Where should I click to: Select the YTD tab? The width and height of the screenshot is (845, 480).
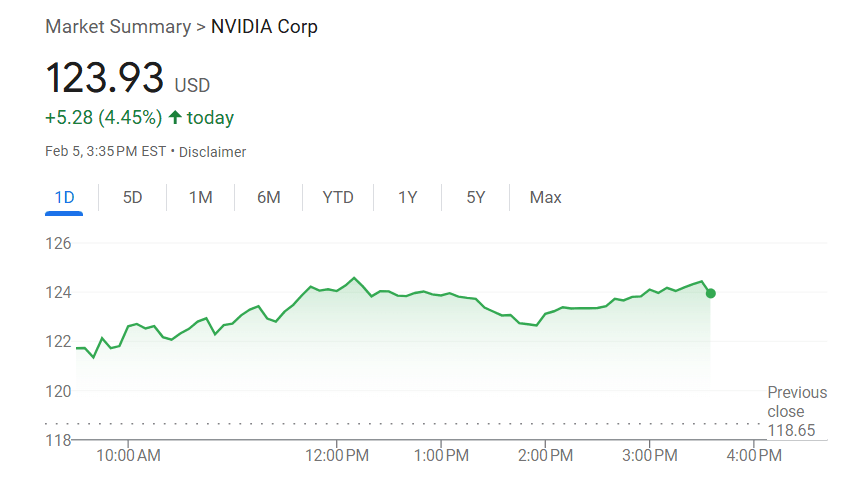338,197
